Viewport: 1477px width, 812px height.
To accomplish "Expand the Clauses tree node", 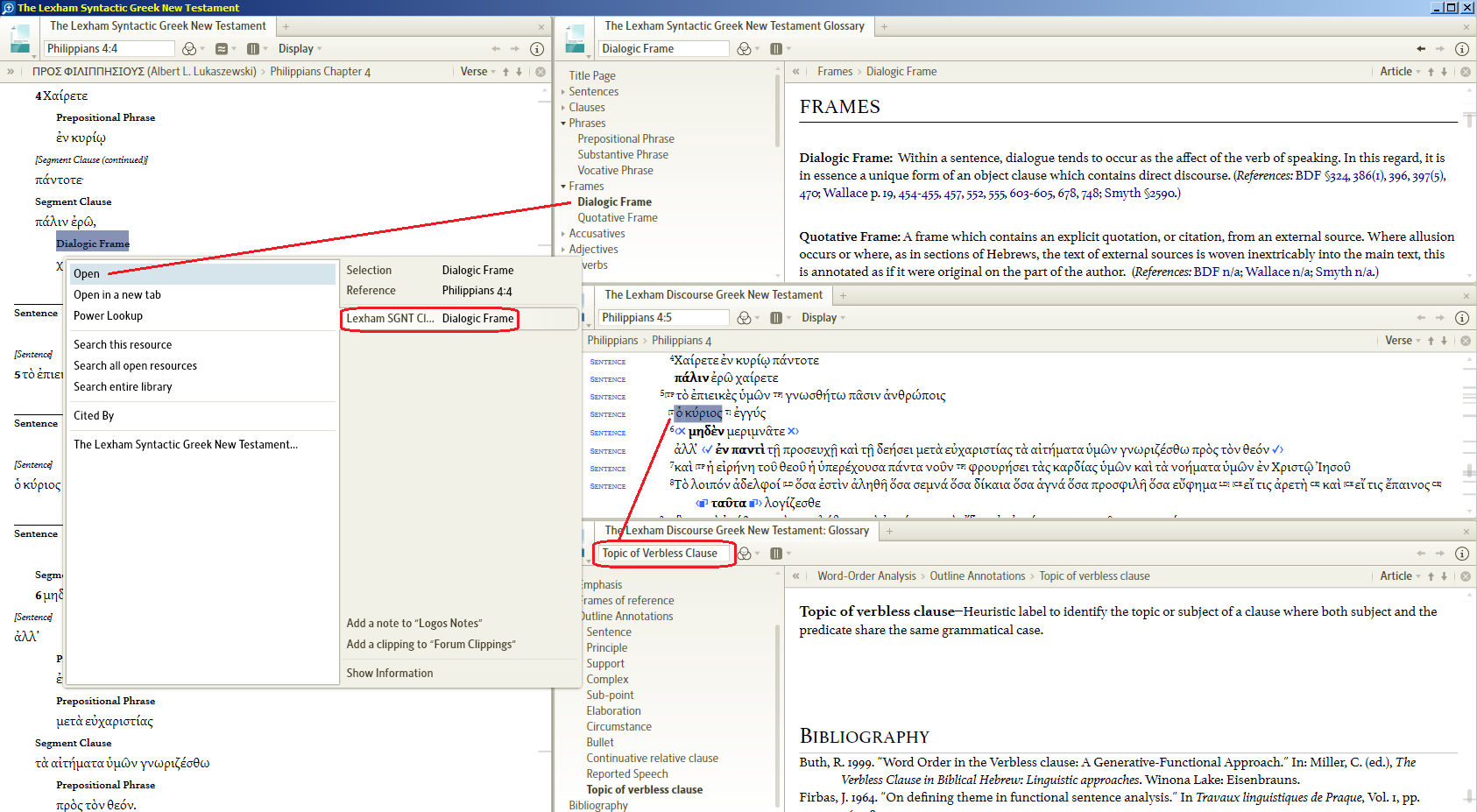I will pyautogui.click(x=563, y=108).
